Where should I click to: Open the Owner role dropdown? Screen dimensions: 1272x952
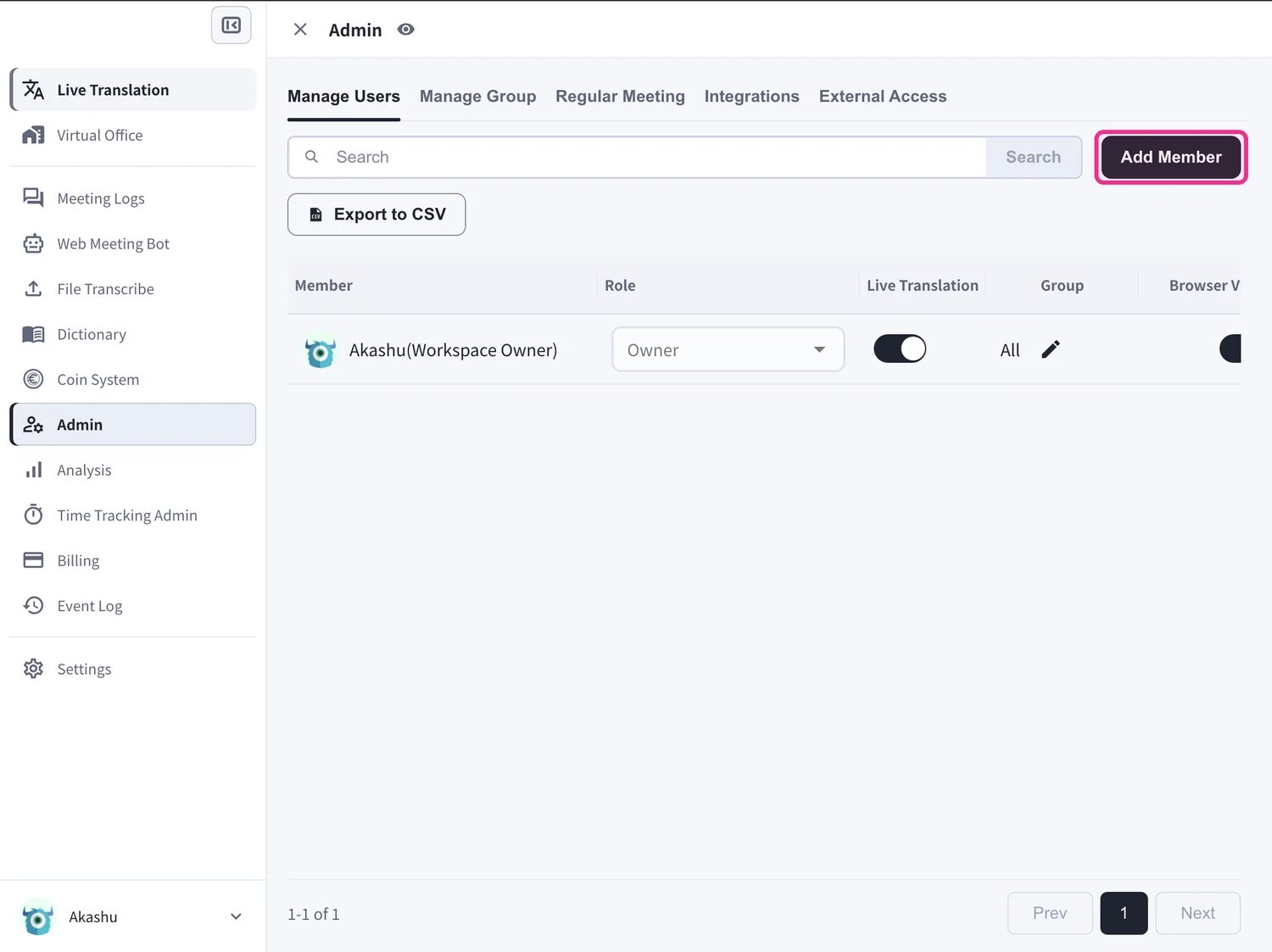click(x=728, y=349)
